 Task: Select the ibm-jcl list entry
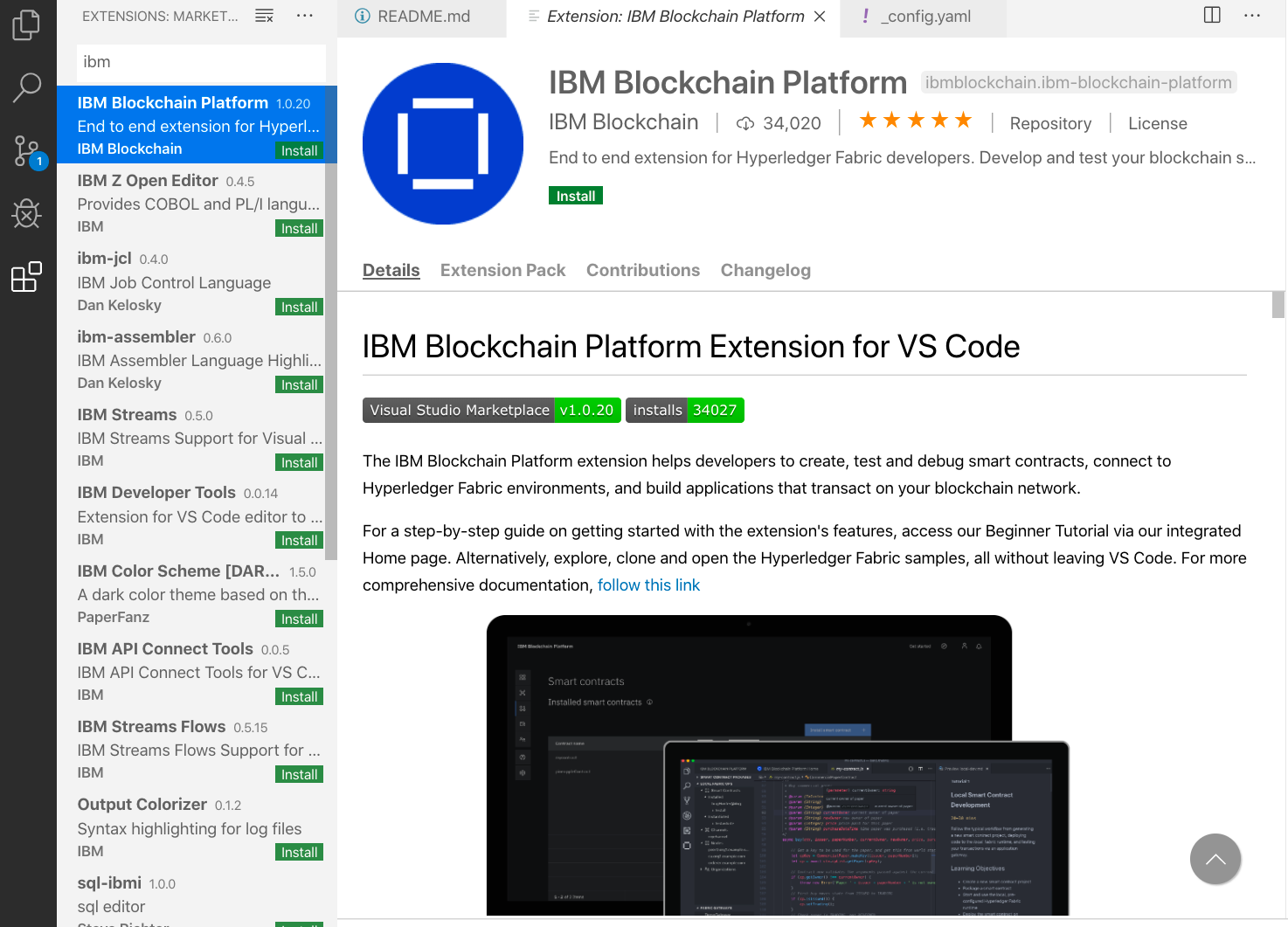click(x=191, y=281)
